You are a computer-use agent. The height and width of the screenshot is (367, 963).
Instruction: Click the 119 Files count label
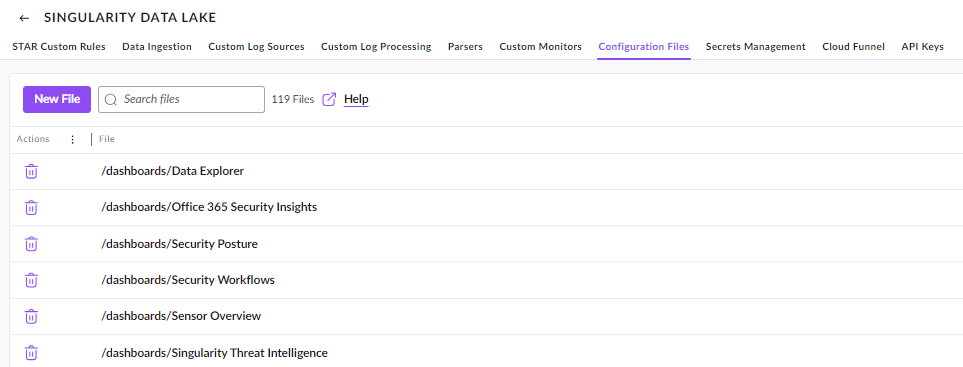[x=293, y=99]
